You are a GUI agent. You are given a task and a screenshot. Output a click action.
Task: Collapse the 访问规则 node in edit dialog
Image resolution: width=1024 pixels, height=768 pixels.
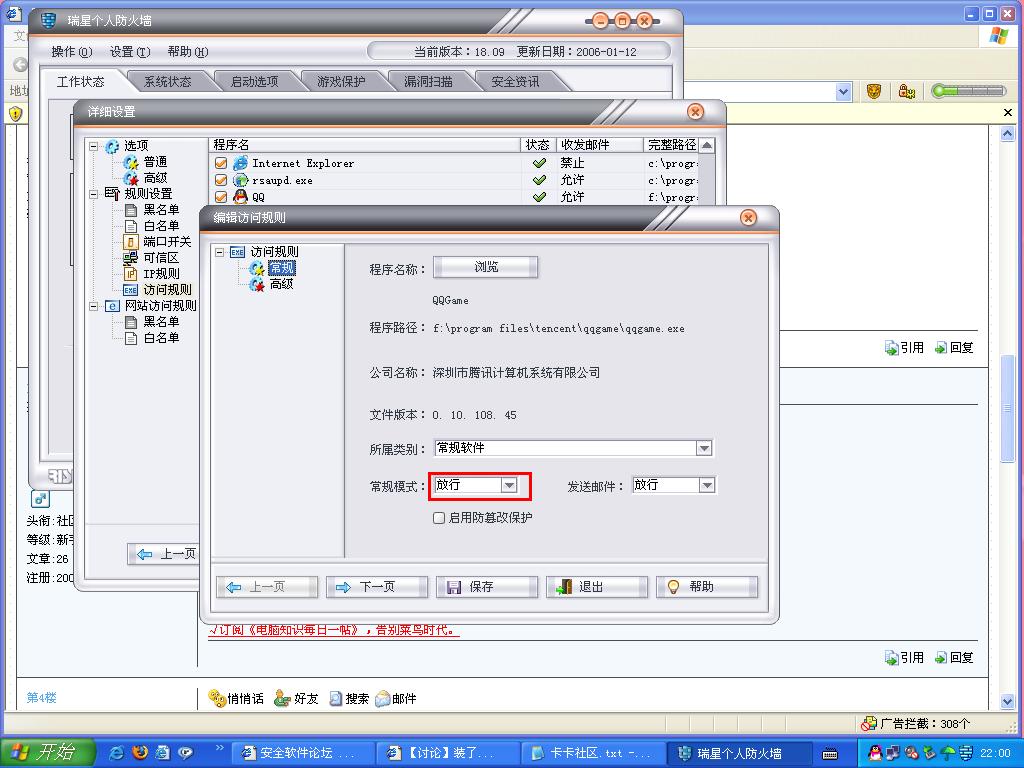click(x=219, y=251)
